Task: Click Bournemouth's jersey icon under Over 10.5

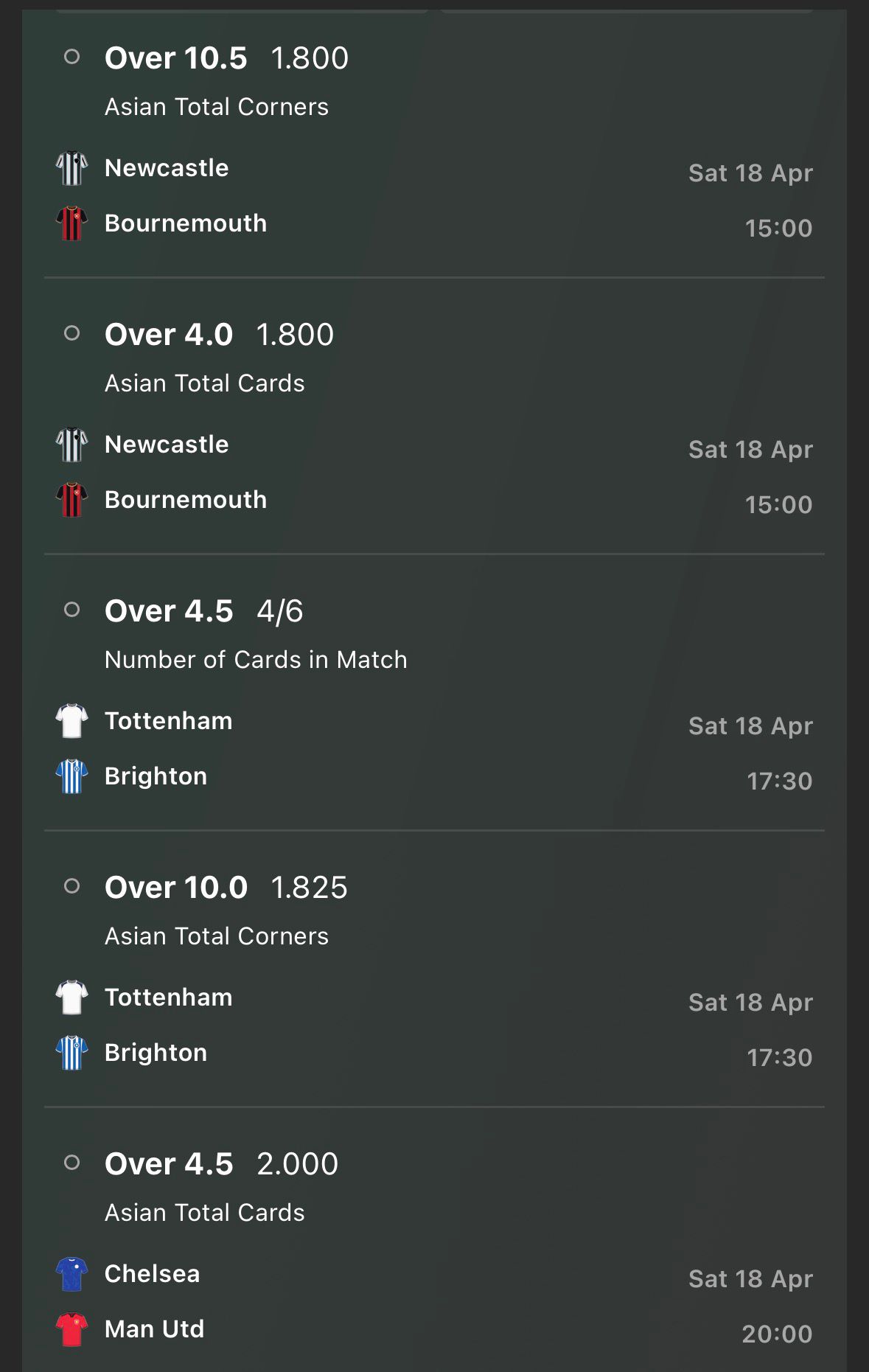Action: pyautogui.click(x=71, y=223)
